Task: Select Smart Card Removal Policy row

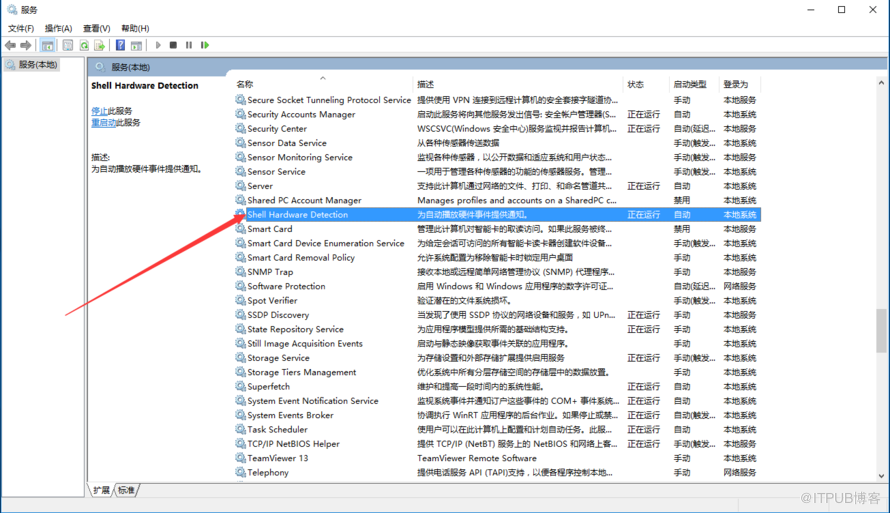Action: coord(497,258)
